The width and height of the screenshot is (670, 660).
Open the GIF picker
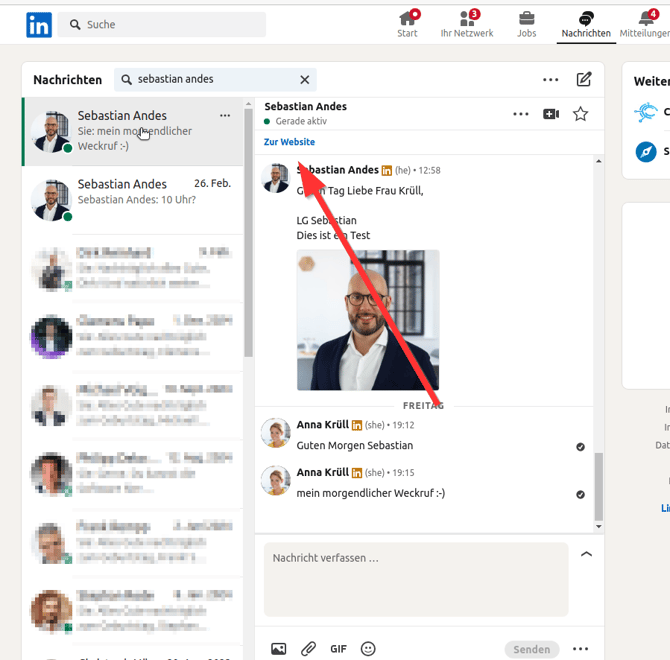pyautogui.click(x=338, y=649)
